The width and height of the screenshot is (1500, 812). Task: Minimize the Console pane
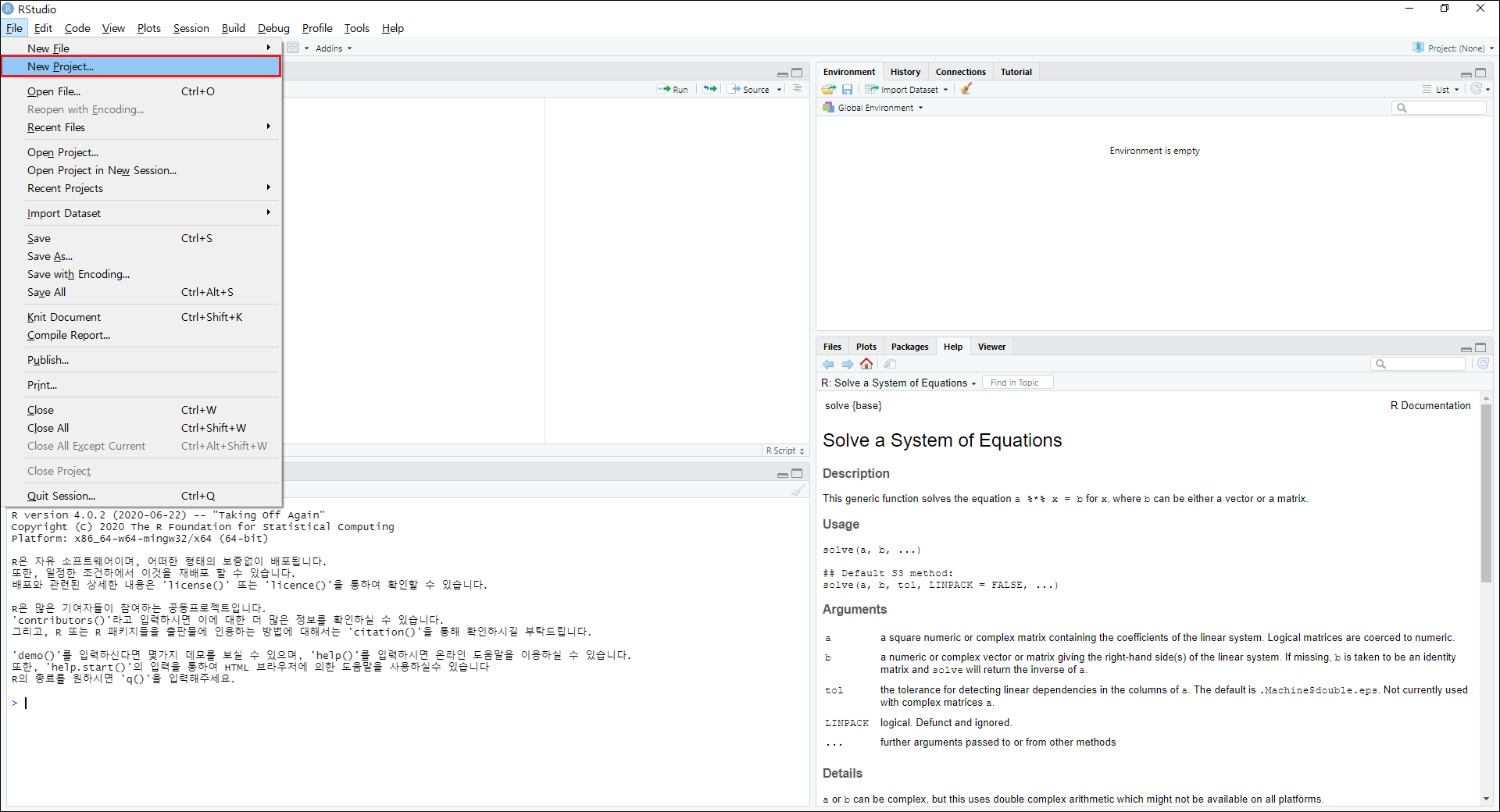click(782, 474)
